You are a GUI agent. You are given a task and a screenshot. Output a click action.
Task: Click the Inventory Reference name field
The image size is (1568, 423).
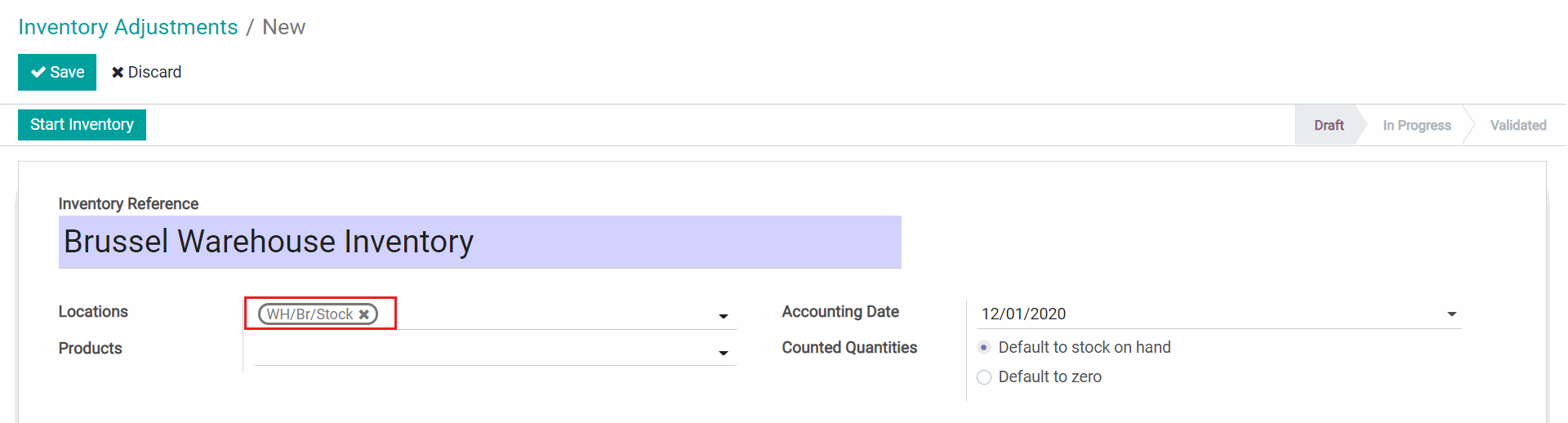coord(479,242)
